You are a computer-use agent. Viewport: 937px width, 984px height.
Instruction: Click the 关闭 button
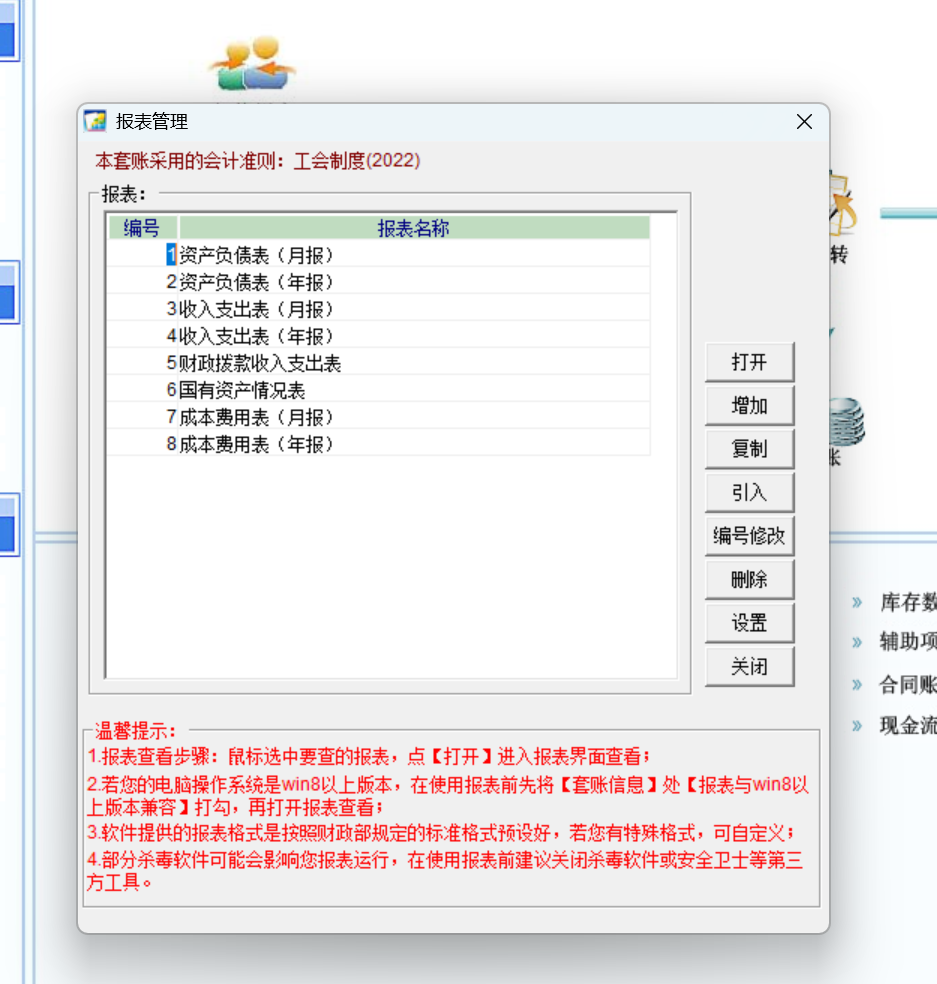(x=749, y=666)
